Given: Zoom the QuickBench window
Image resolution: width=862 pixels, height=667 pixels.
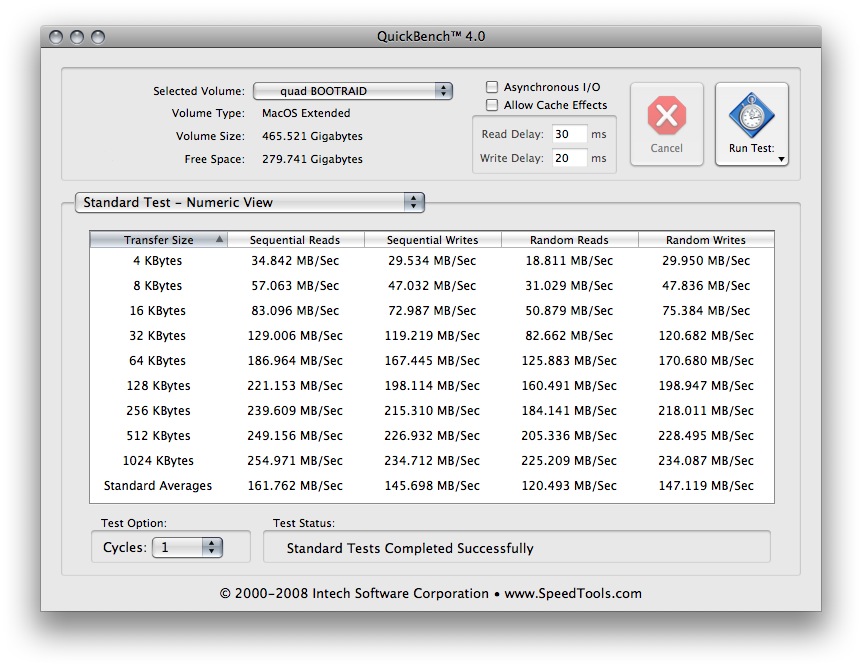Looking at the screenshot, I should coord(98,37).
